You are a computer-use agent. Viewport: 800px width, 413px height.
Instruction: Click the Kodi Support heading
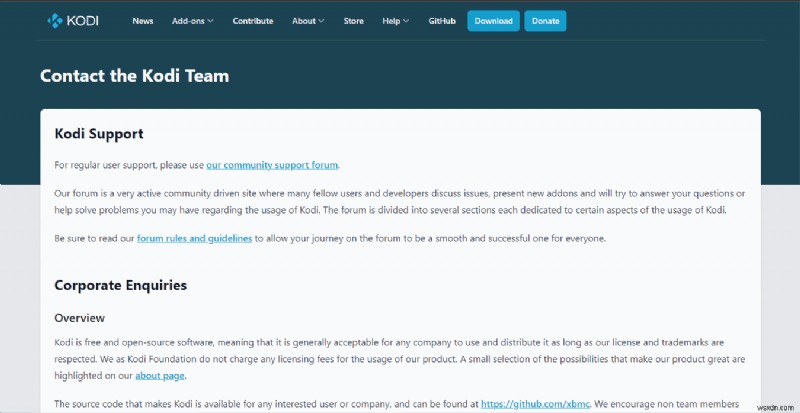(x=99, y=134)
